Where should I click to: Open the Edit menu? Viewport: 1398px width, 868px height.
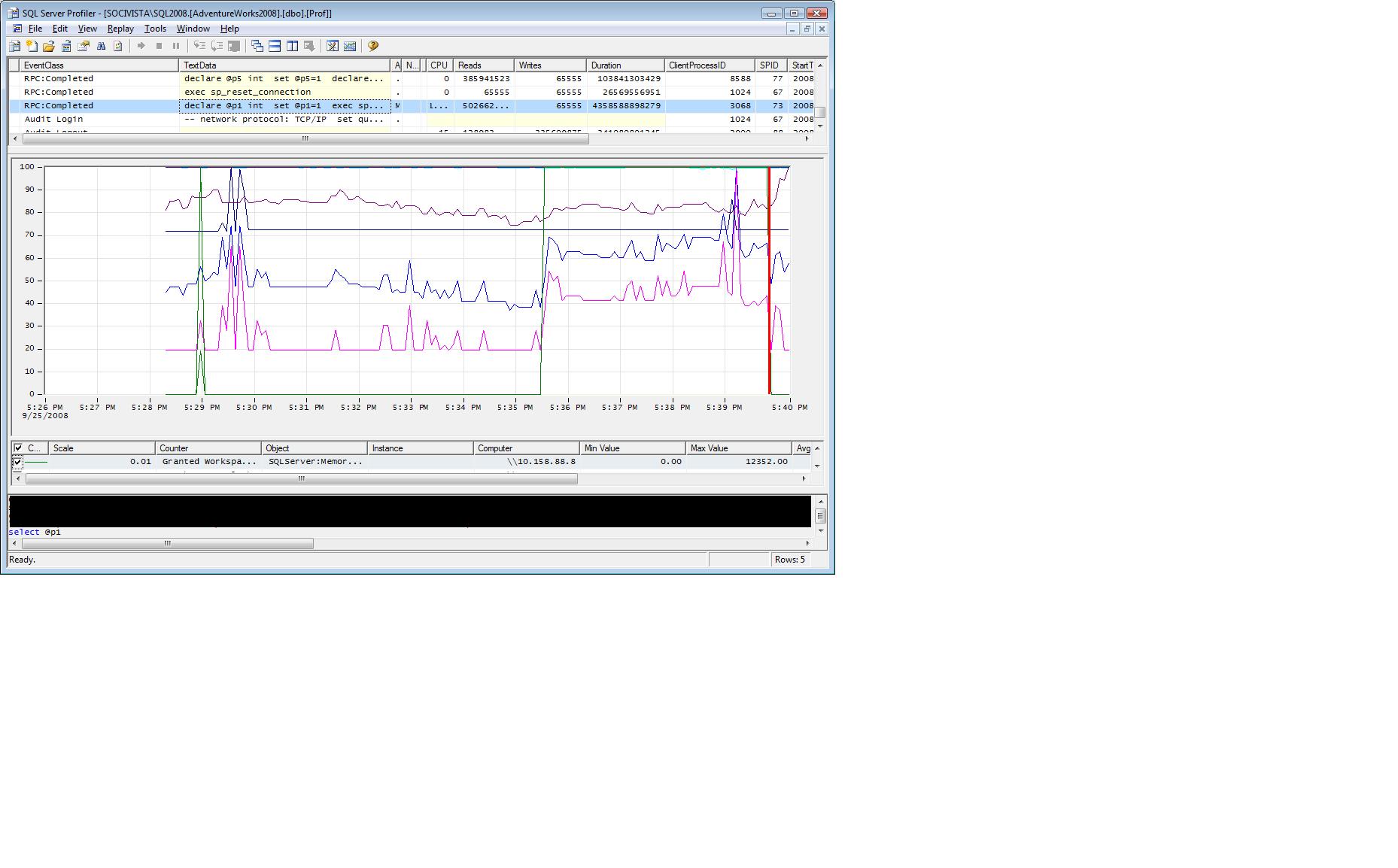tap(60, 29)
